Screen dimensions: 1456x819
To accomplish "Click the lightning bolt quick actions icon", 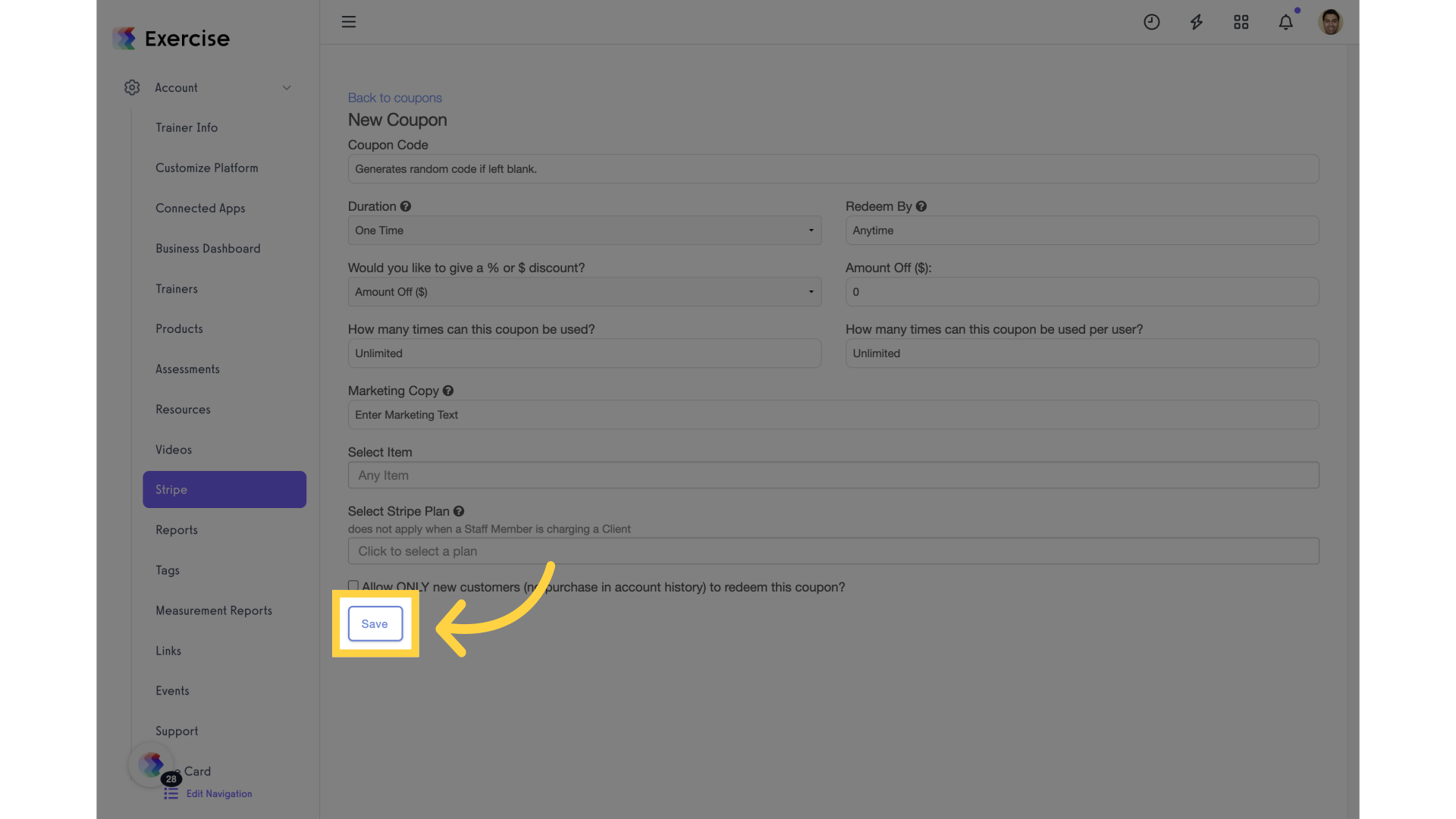I will coord(1196,22).
